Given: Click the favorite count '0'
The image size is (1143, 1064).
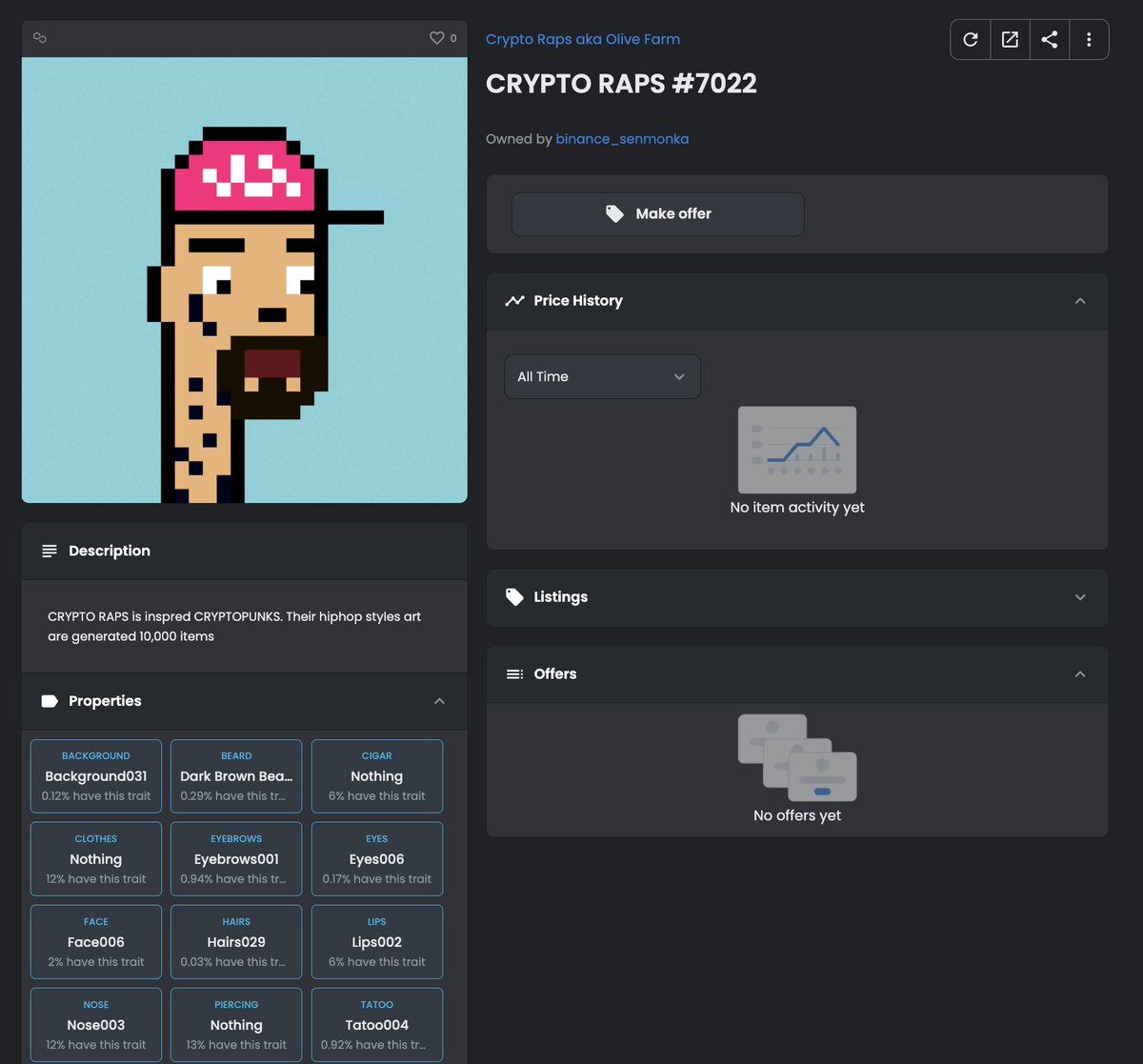Looking at the screenshot, I should pos(453,38).
